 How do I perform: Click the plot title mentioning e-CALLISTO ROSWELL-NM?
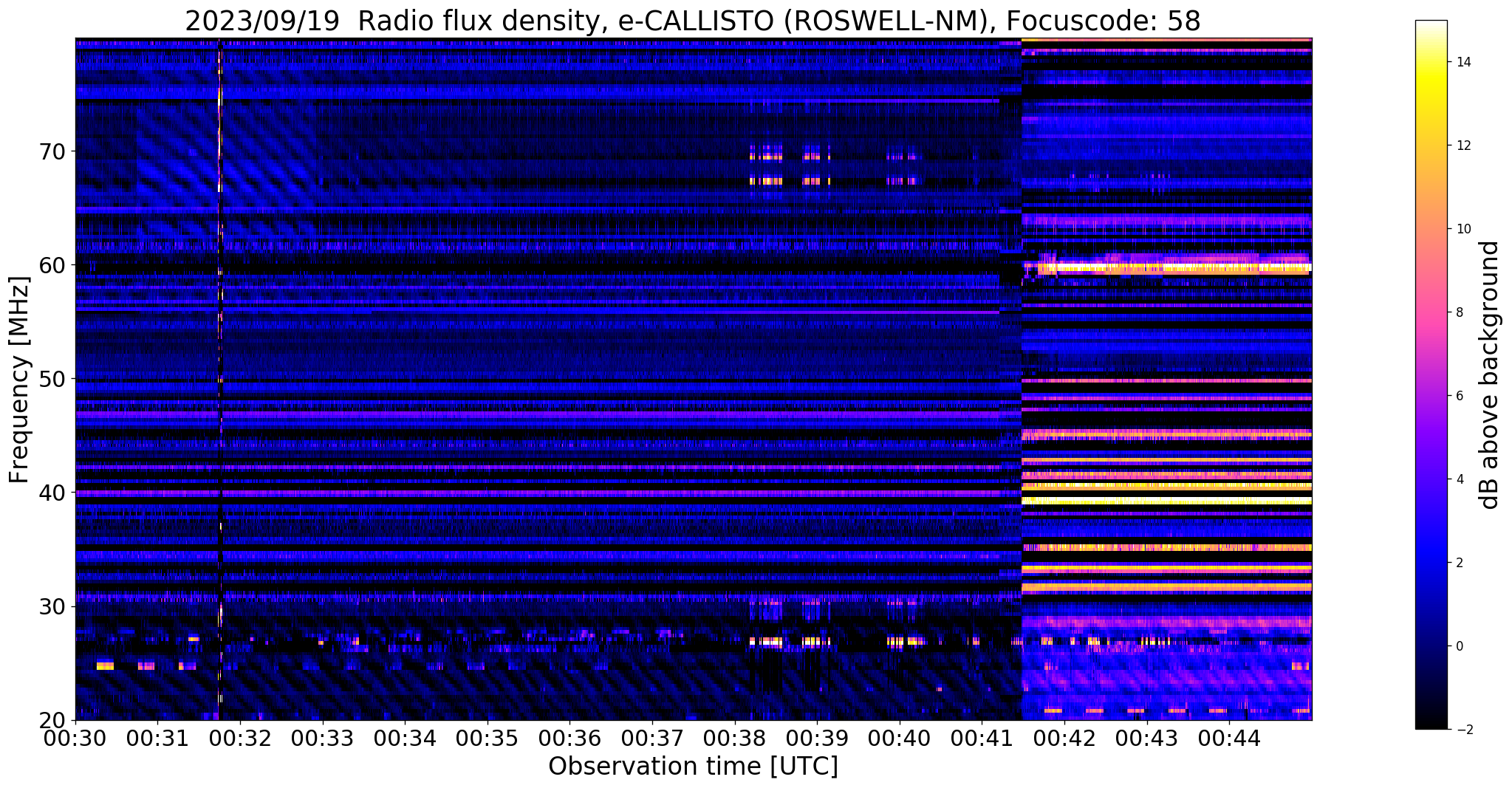pos(693,21)
